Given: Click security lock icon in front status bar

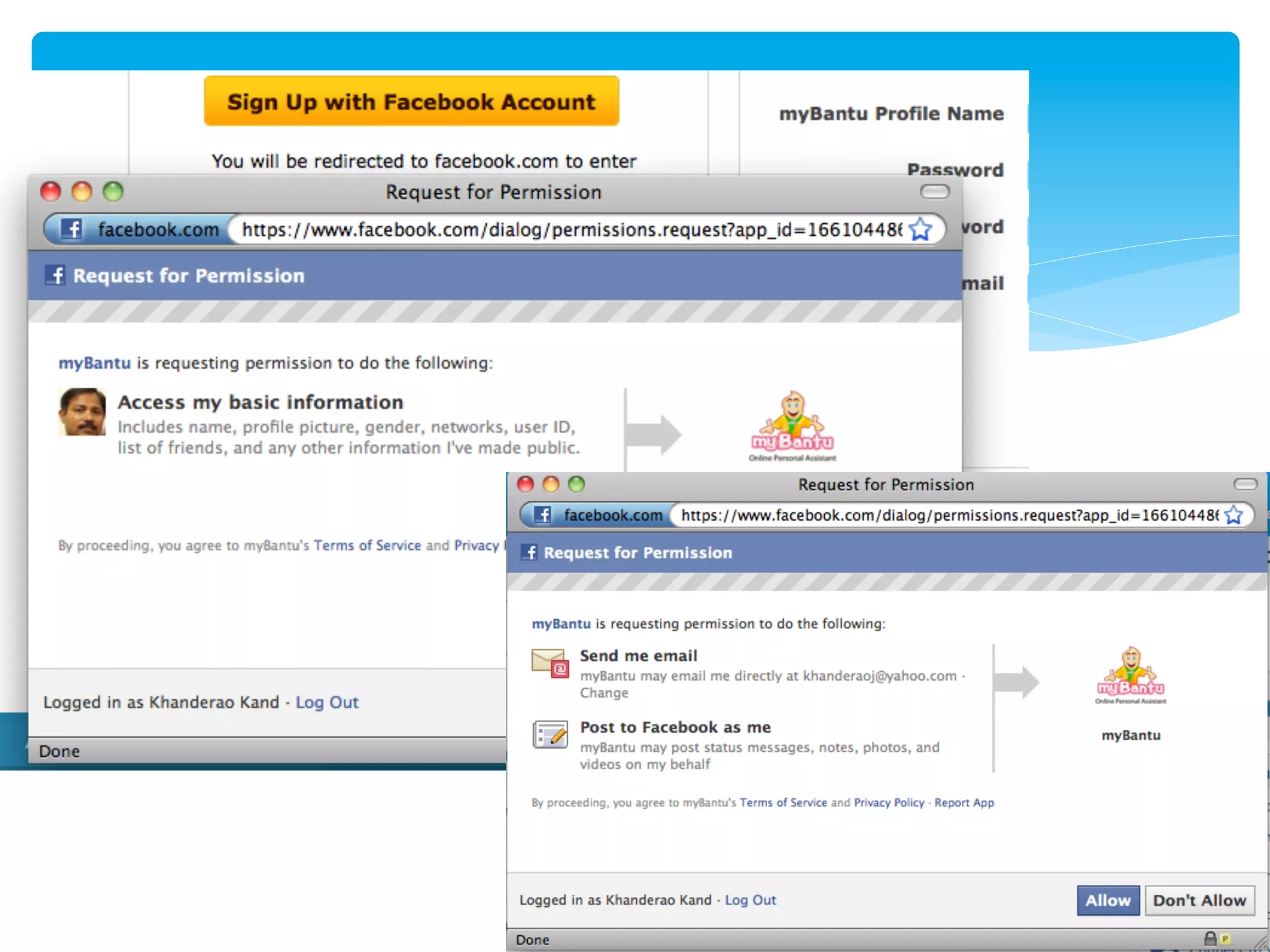Looking at the screenshot, I should [x=1210, y=938].
